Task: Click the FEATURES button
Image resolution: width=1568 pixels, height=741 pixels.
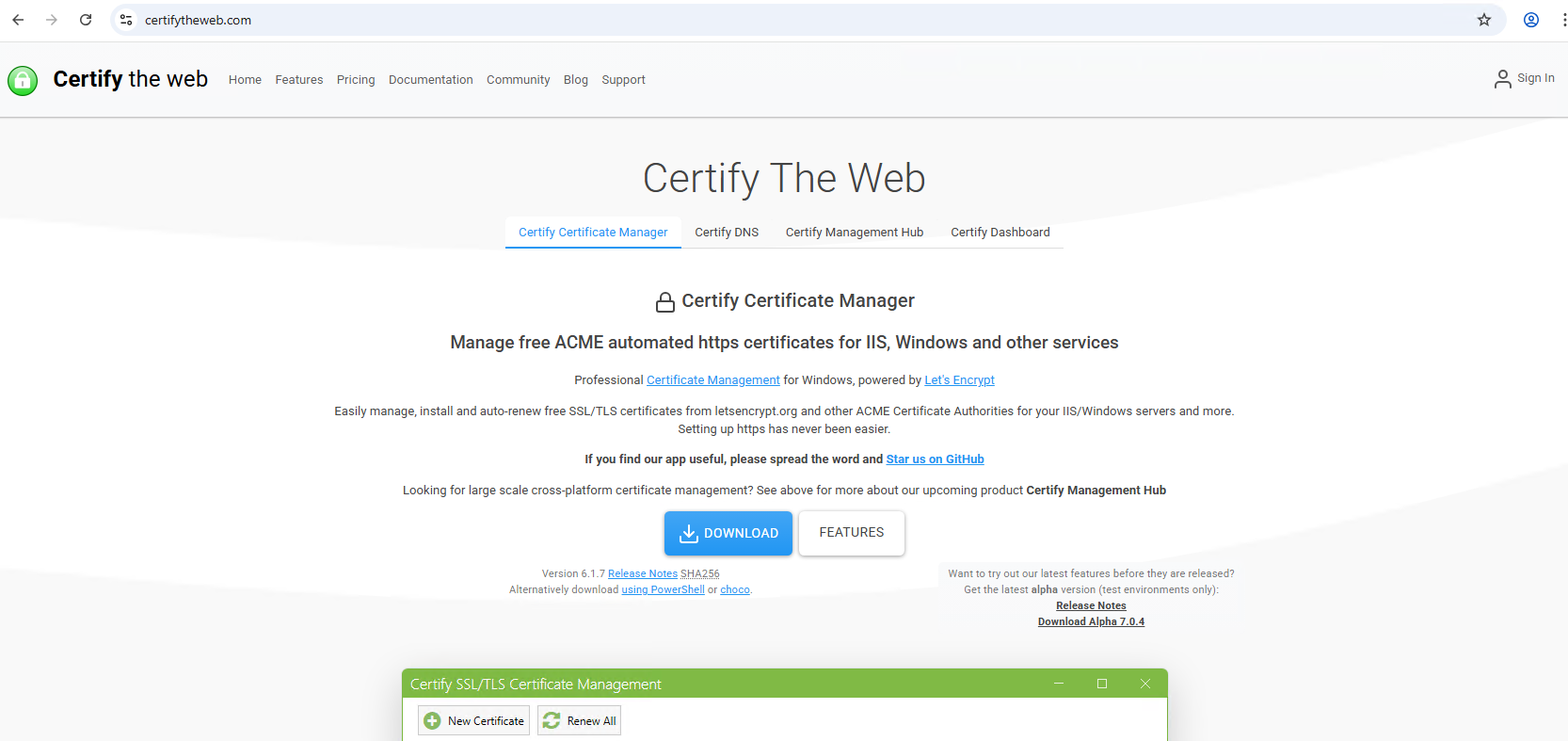Action: [x=852, y=533]
